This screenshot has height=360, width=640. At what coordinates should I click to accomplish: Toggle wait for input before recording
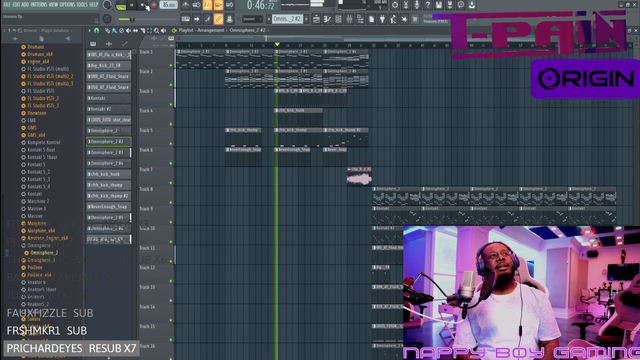click(x=196, y=5)
